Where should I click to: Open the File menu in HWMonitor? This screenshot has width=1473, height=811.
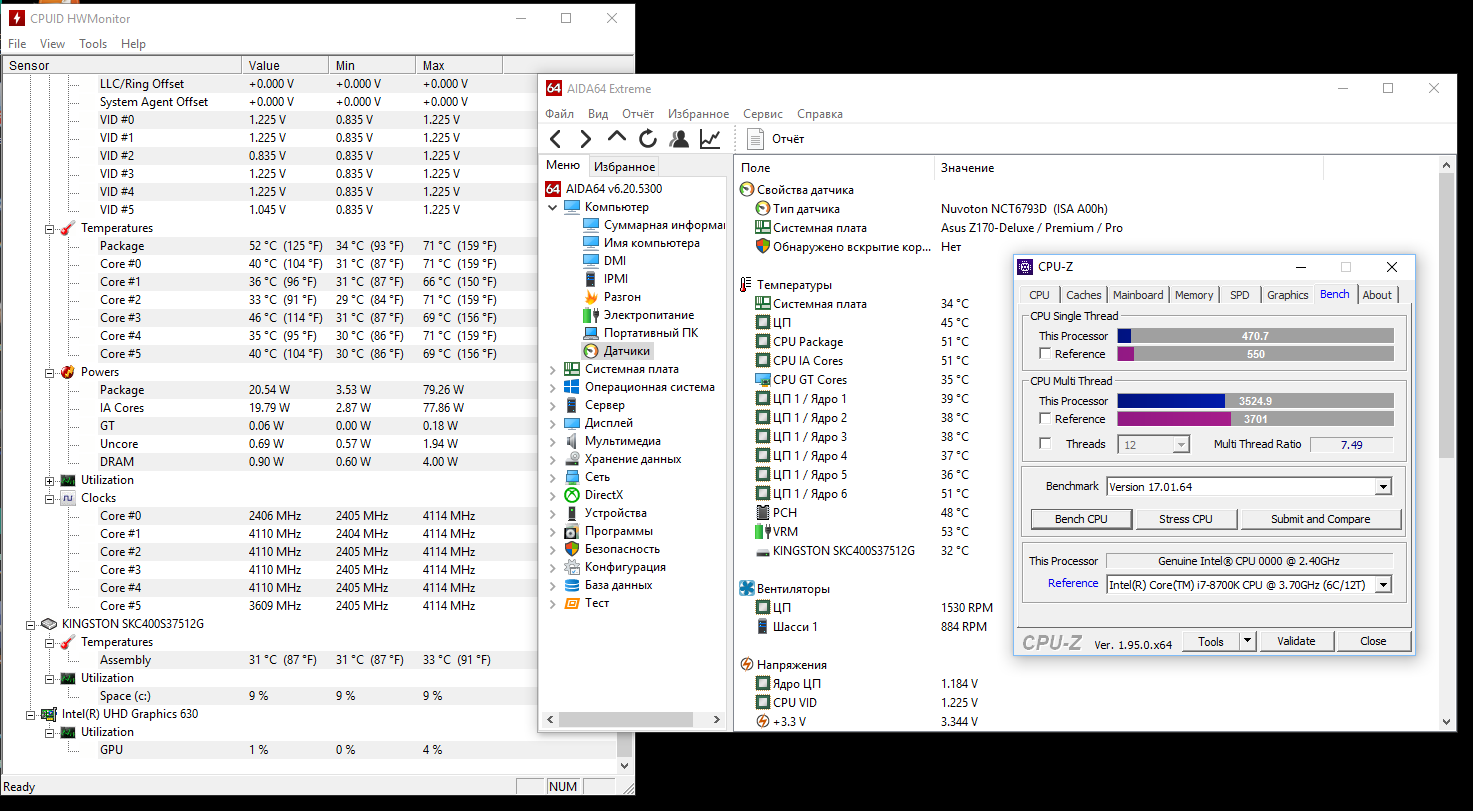[x=17, y=44]
